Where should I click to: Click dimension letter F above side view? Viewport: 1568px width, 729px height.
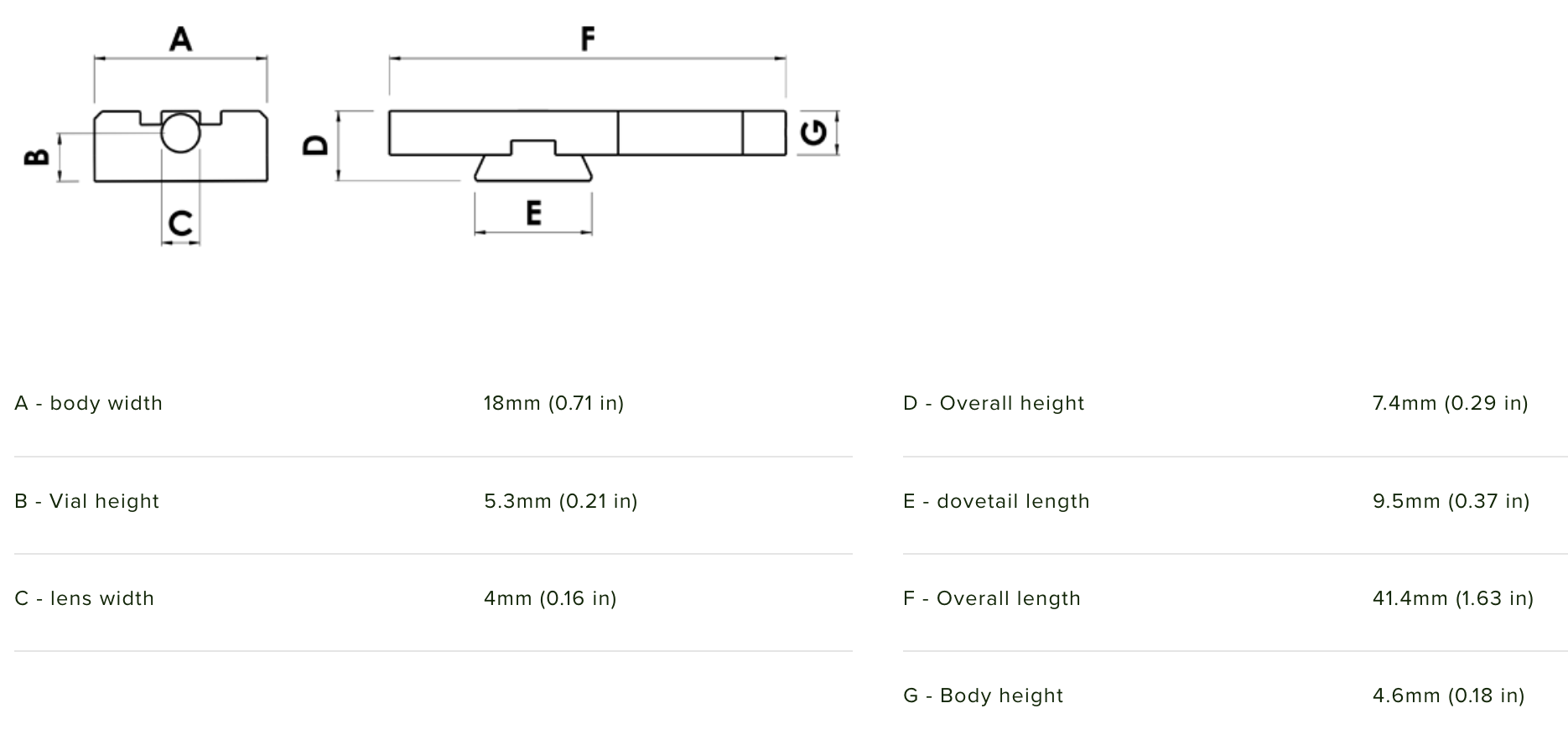click(x=587, y=39)
